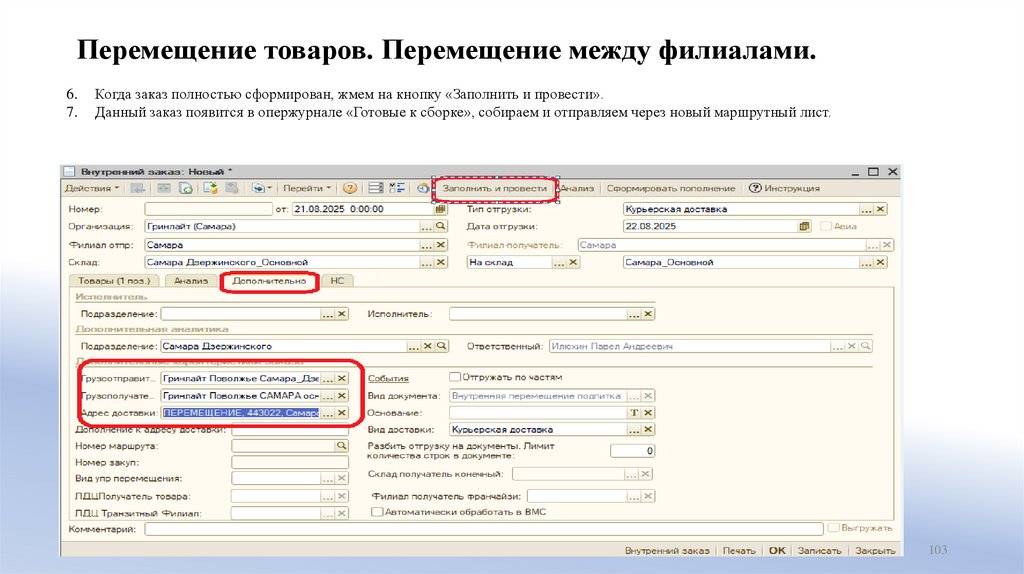Click the Дополнение к адресу доставки field
The width and height of the screenshot is (1024, 574).
290,430
